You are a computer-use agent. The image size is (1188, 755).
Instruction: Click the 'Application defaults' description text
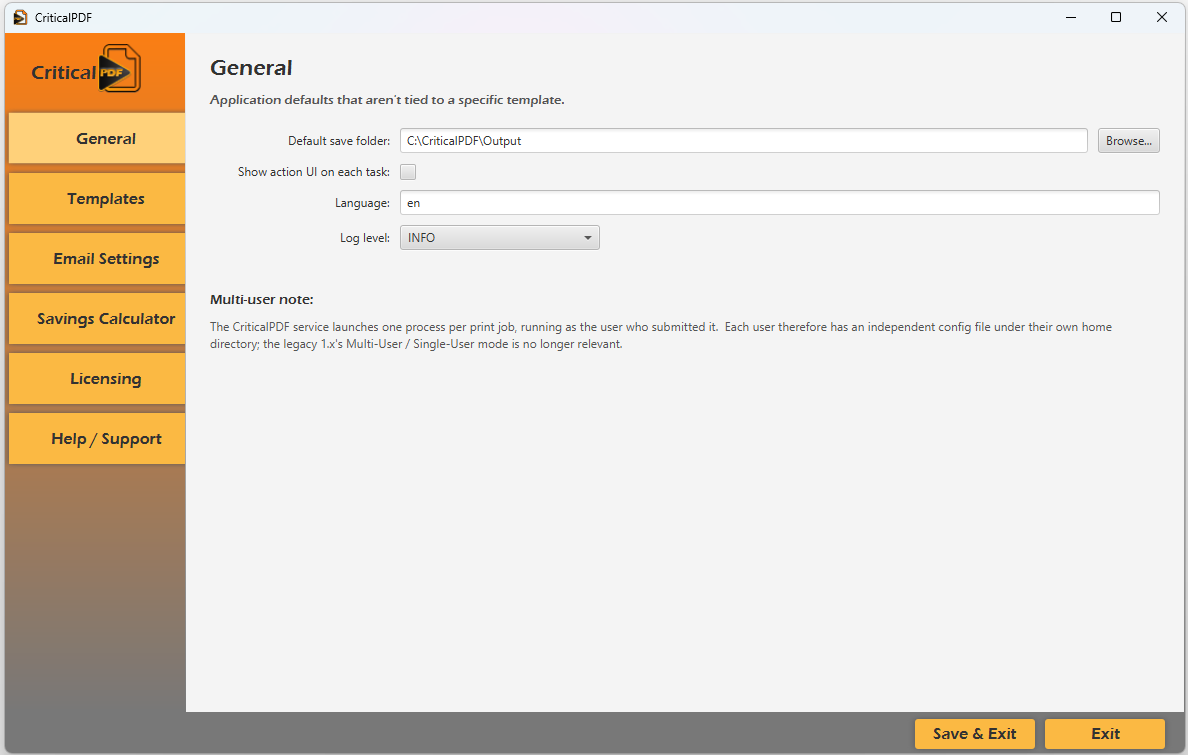pos(387,99)
